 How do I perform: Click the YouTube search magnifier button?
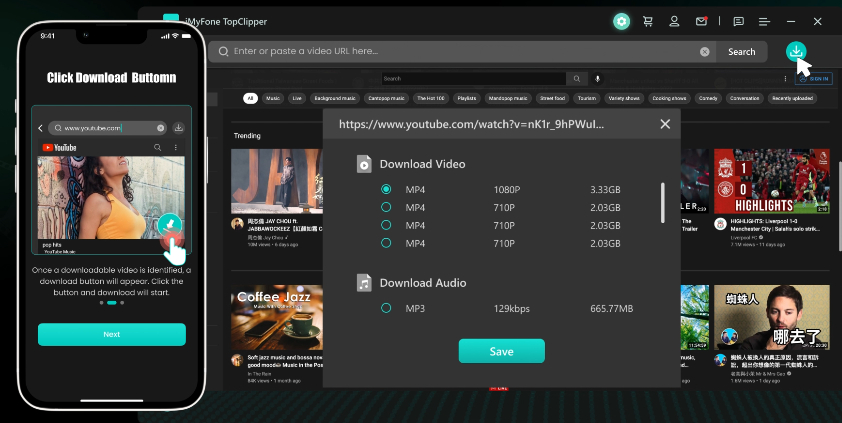click(x=577, y=79)
